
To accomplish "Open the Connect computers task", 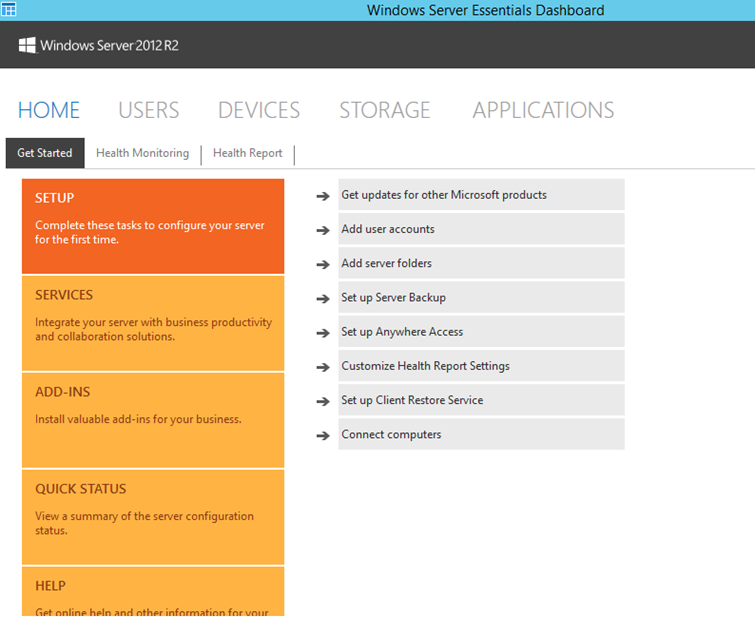I will (x=482, y=434).
